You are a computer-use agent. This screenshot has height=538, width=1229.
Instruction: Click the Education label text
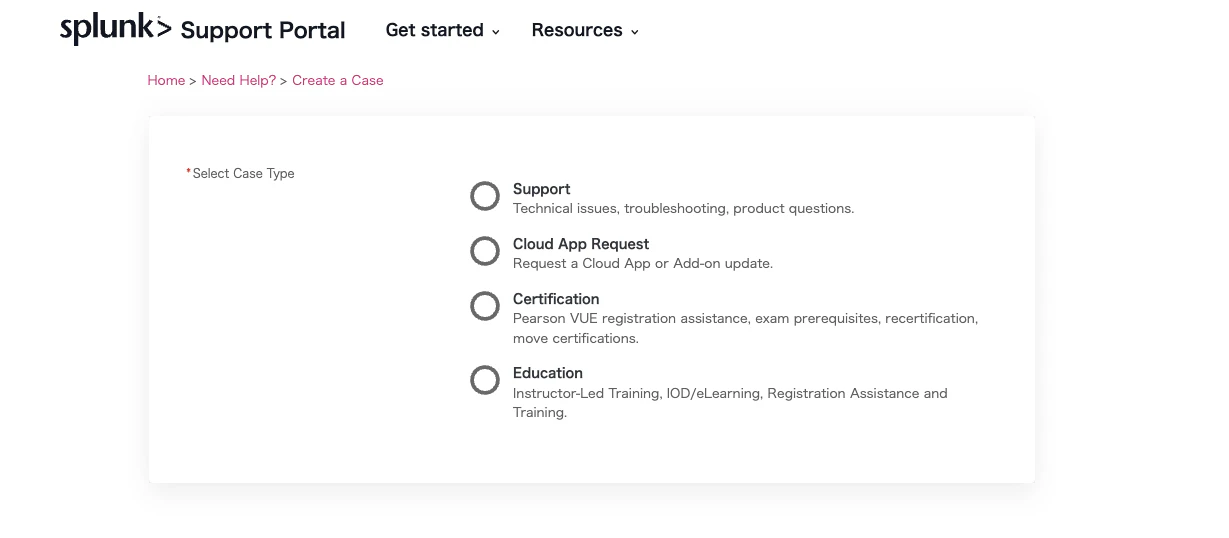tap(548, 373)
